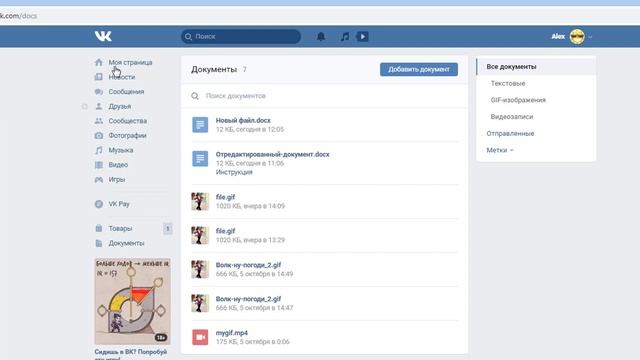Click the document search magnifier icon

[x=195, y=96]
